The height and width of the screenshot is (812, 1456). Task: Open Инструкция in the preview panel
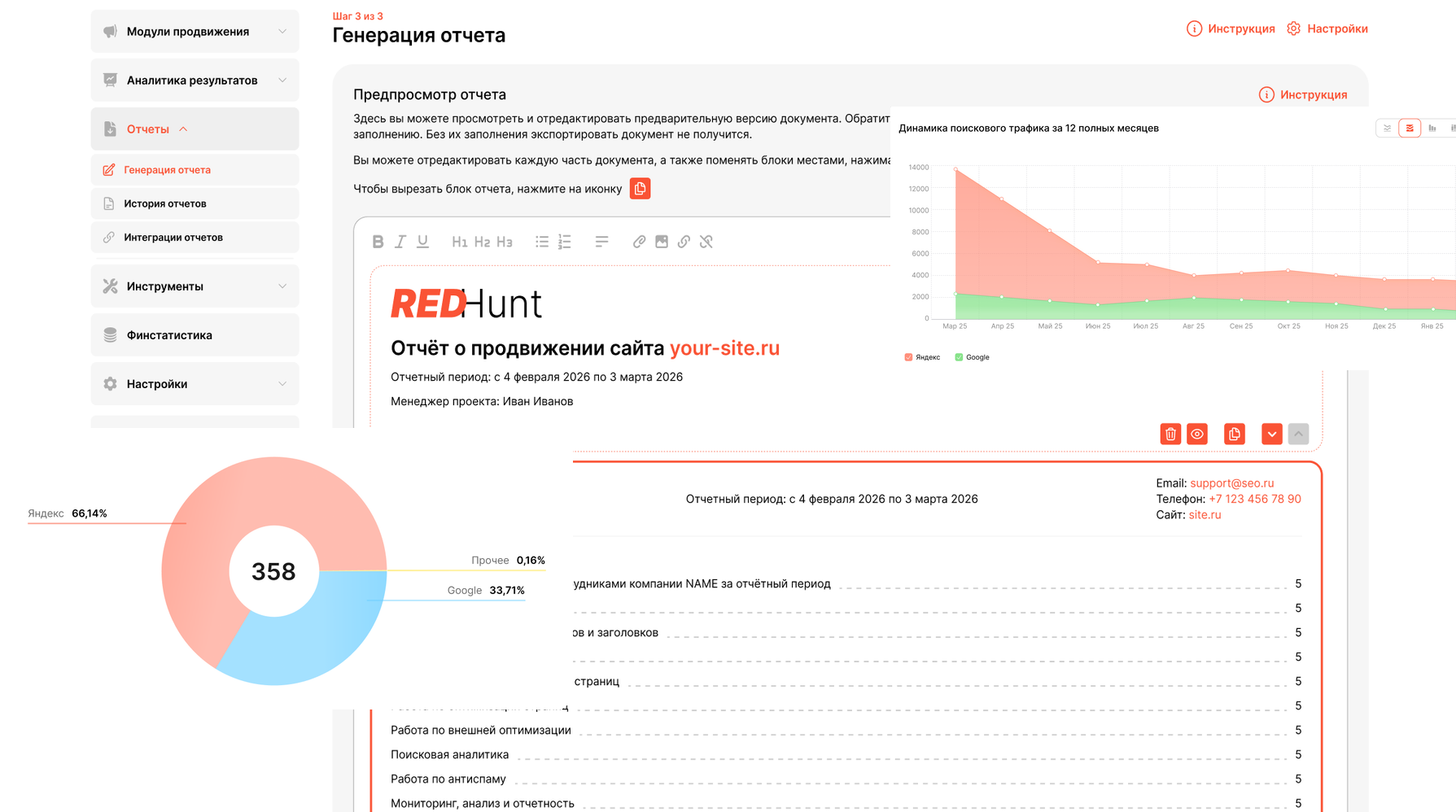(x=1303, y=94)
